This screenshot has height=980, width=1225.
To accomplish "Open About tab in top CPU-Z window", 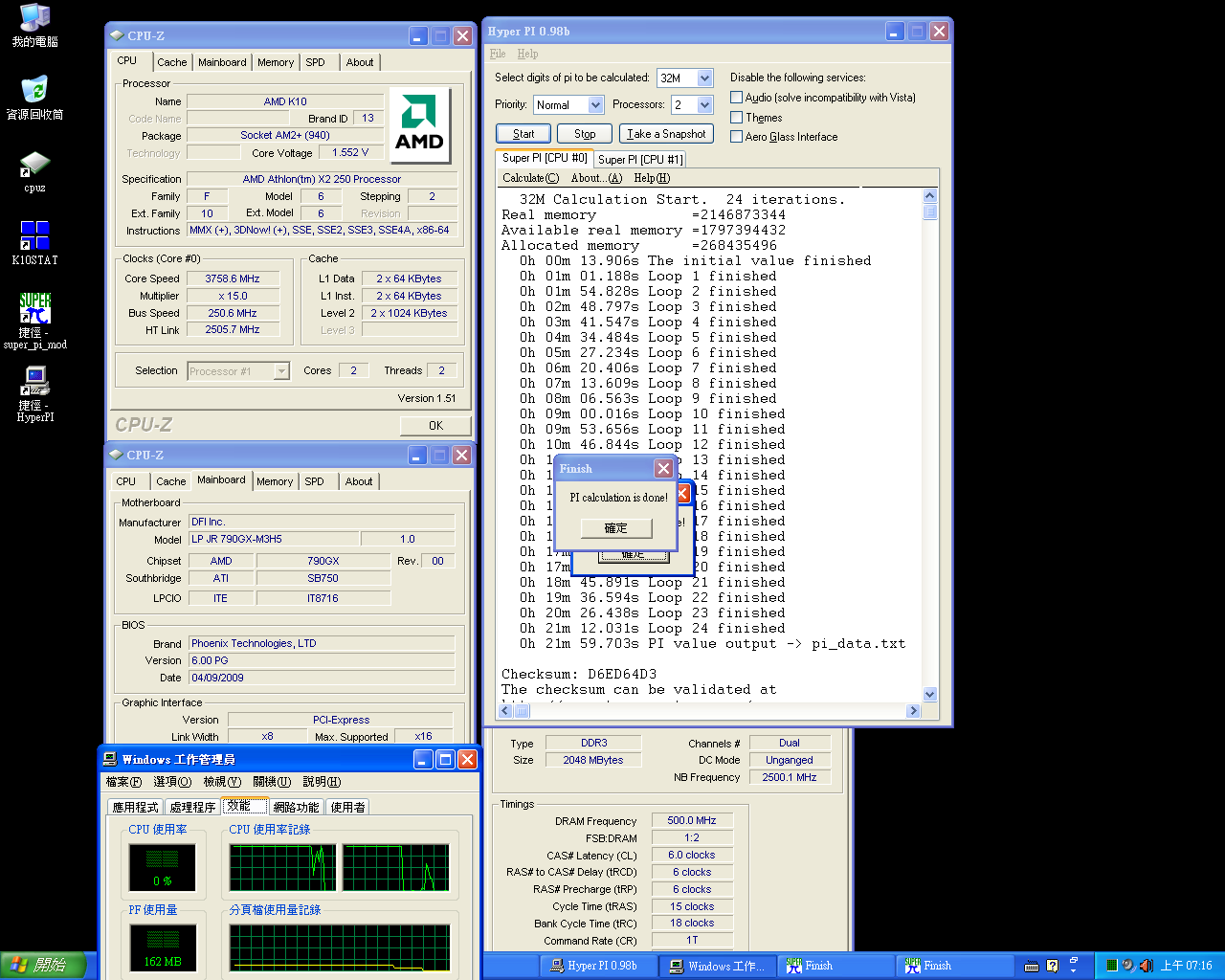I will [x=360, y=62].
